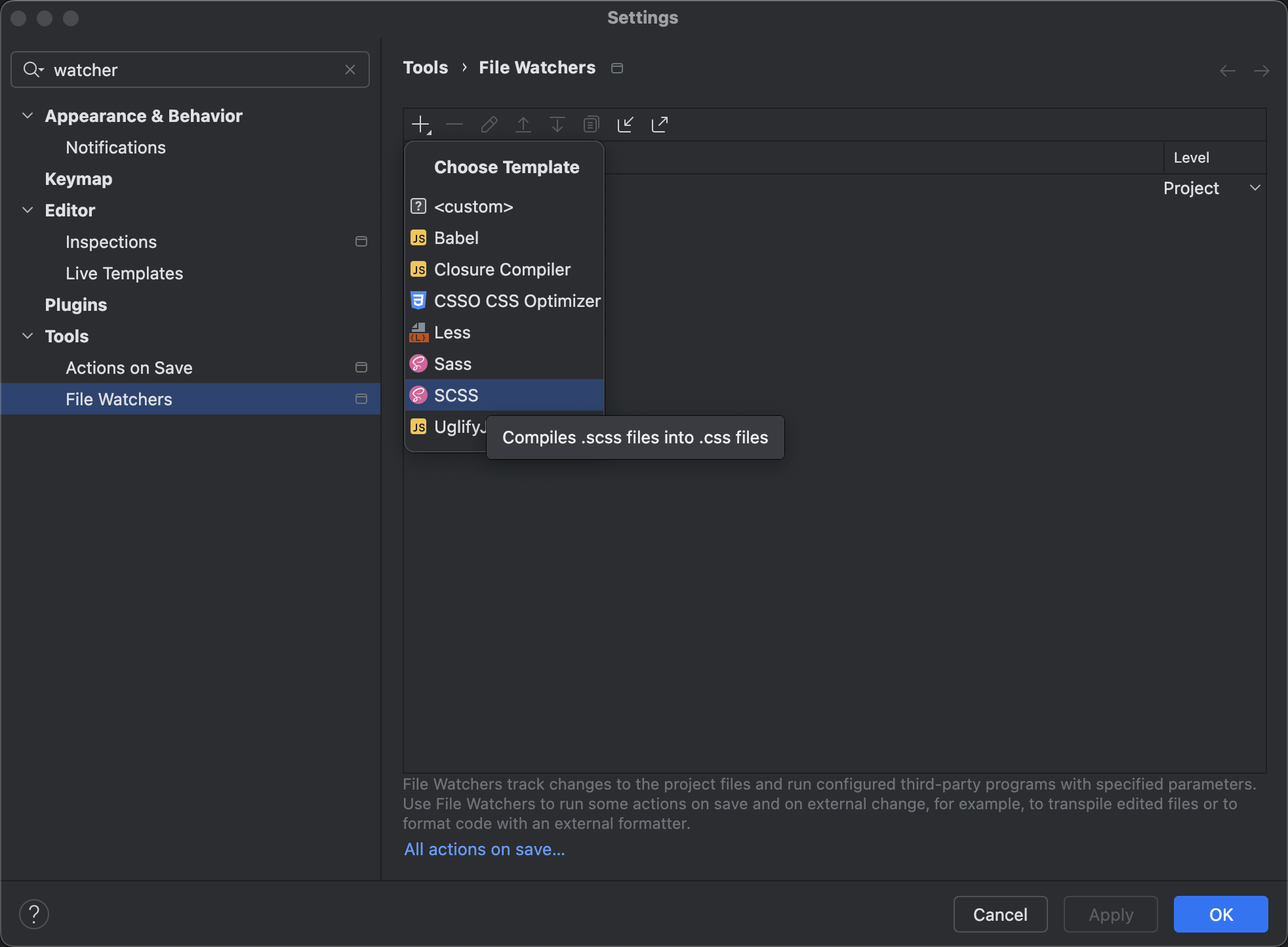Click the Edit pencil toolbar icon

(489, 124)
